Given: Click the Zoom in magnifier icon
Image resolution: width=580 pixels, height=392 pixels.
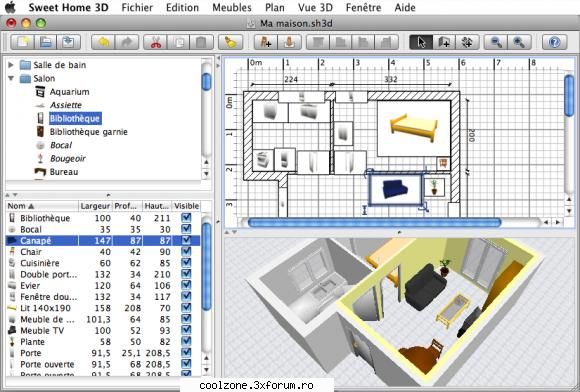Looking at the screenshot, I should pos(519,43).
